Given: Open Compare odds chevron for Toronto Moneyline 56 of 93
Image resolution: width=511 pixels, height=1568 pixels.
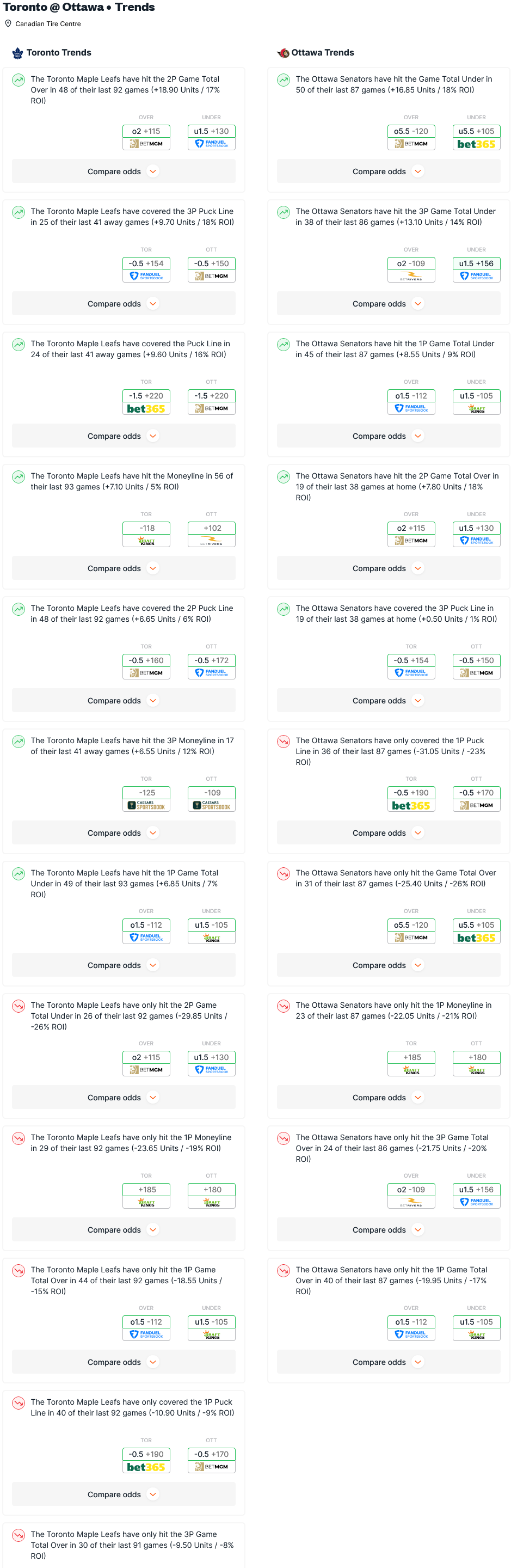Looking at the screenshot, I should coord(153,568).
